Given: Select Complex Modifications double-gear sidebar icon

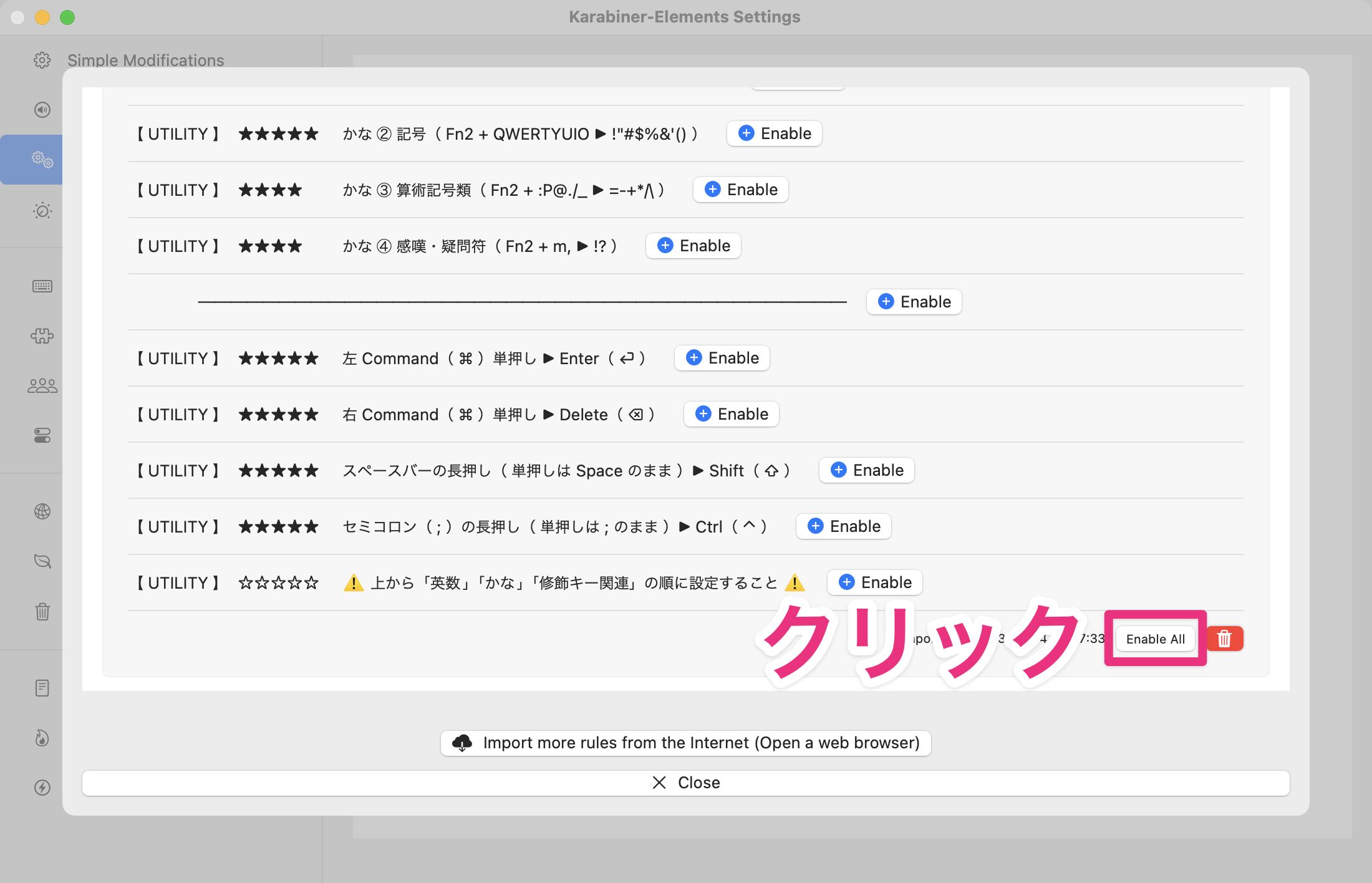Looking at the screenshot, I should (42, 160).
